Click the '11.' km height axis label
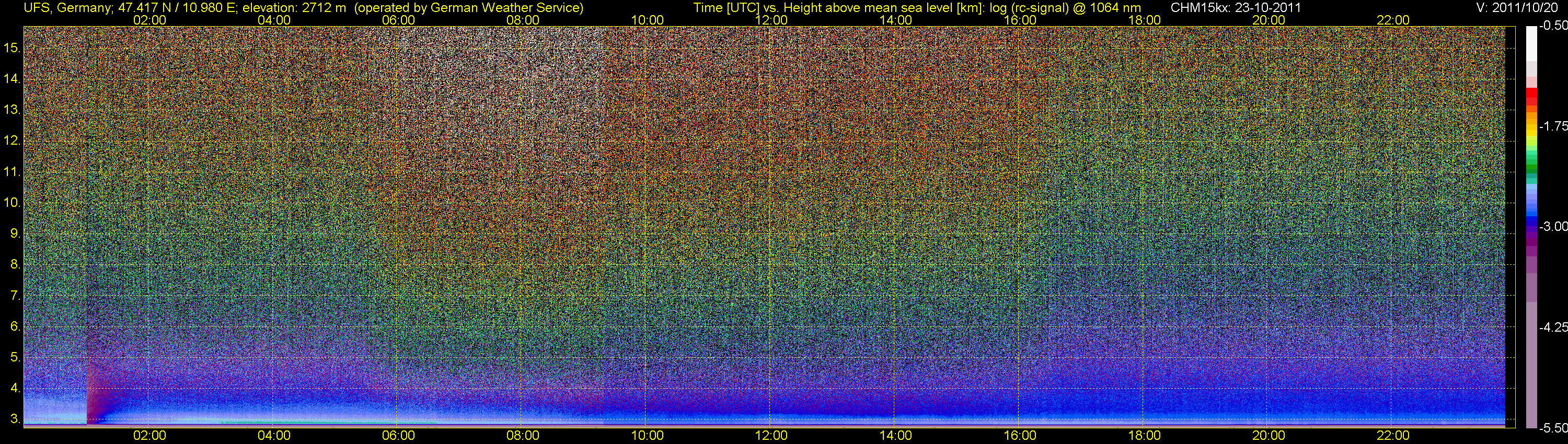 (x=12, y=172)
